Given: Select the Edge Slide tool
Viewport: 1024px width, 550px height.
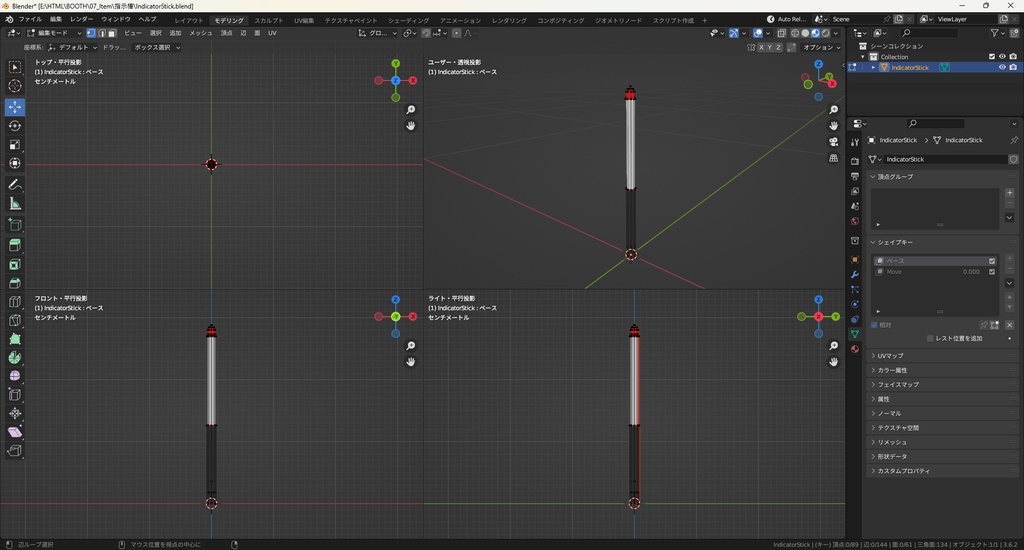Looking at the screenshot, I should click(14, 395).
